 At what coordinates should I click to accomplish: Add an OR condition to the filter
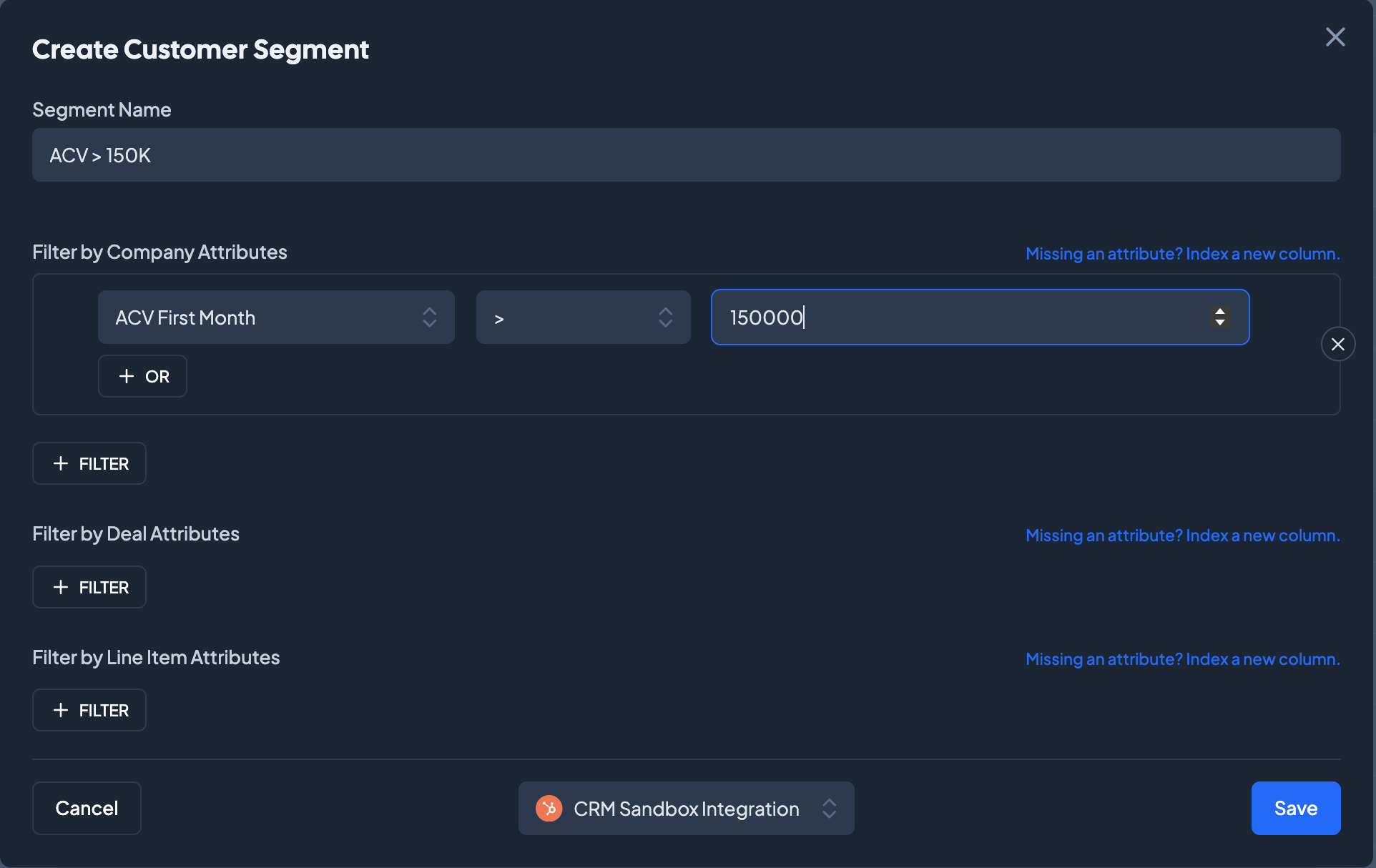pos(143,376)
